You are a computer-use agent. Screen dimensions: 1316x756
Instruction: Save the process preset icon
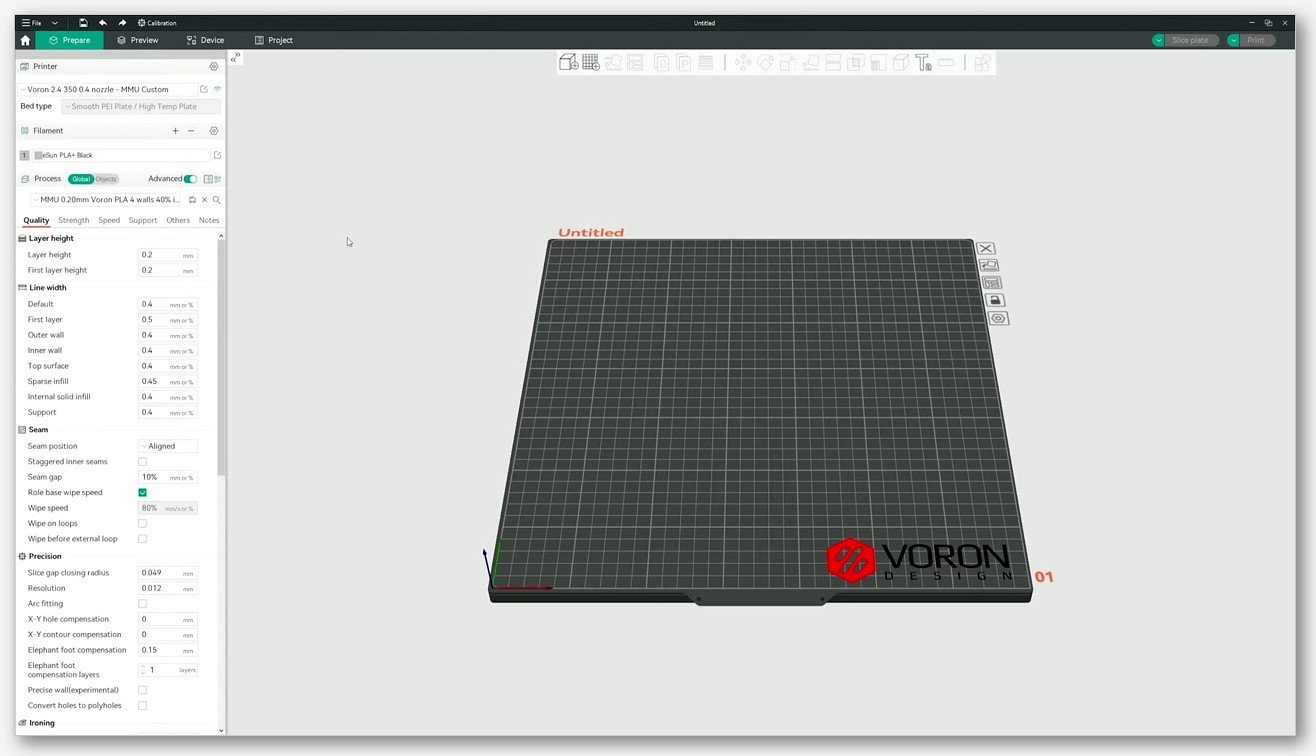click(x=192, y=200)
